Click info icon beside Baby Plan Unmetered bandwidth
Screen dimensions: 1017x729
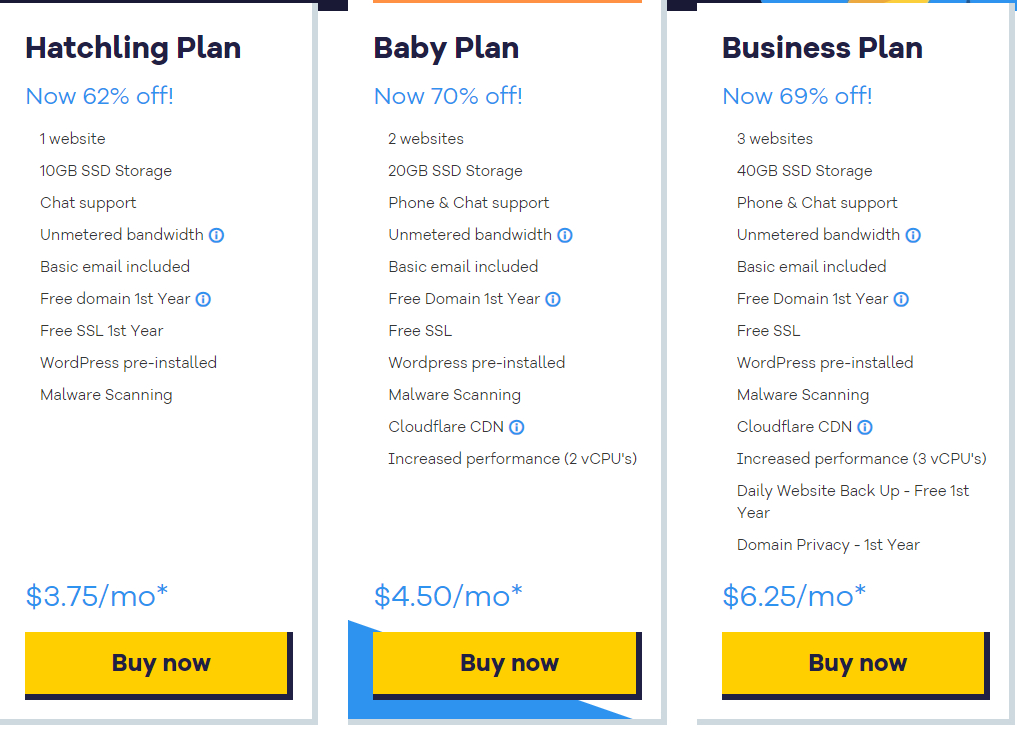click(565, 235)
